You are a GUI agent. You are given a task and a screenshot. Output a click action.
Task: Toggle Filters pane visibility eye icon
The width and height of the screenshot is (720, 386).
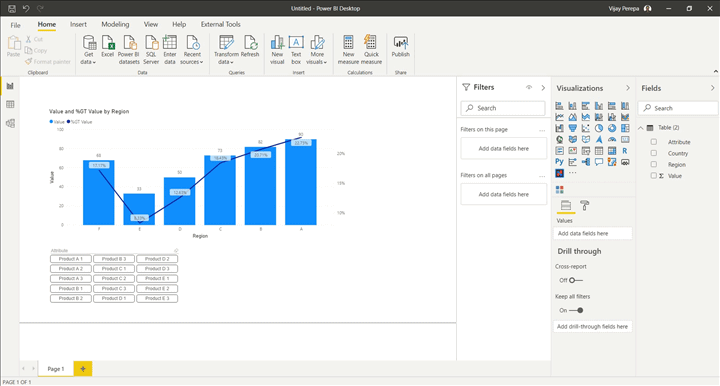tap(529, 87)
